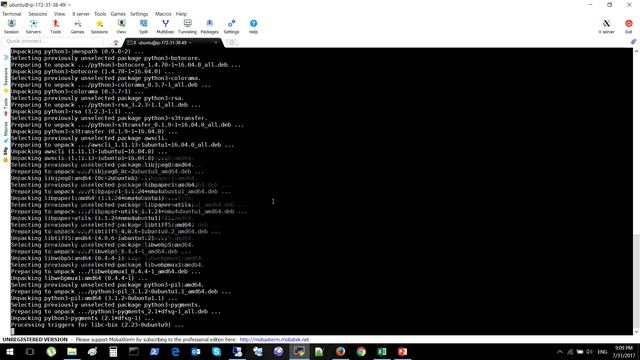Show hidden system tray icons
640x360 pixels.
click(x=560, y=352)
